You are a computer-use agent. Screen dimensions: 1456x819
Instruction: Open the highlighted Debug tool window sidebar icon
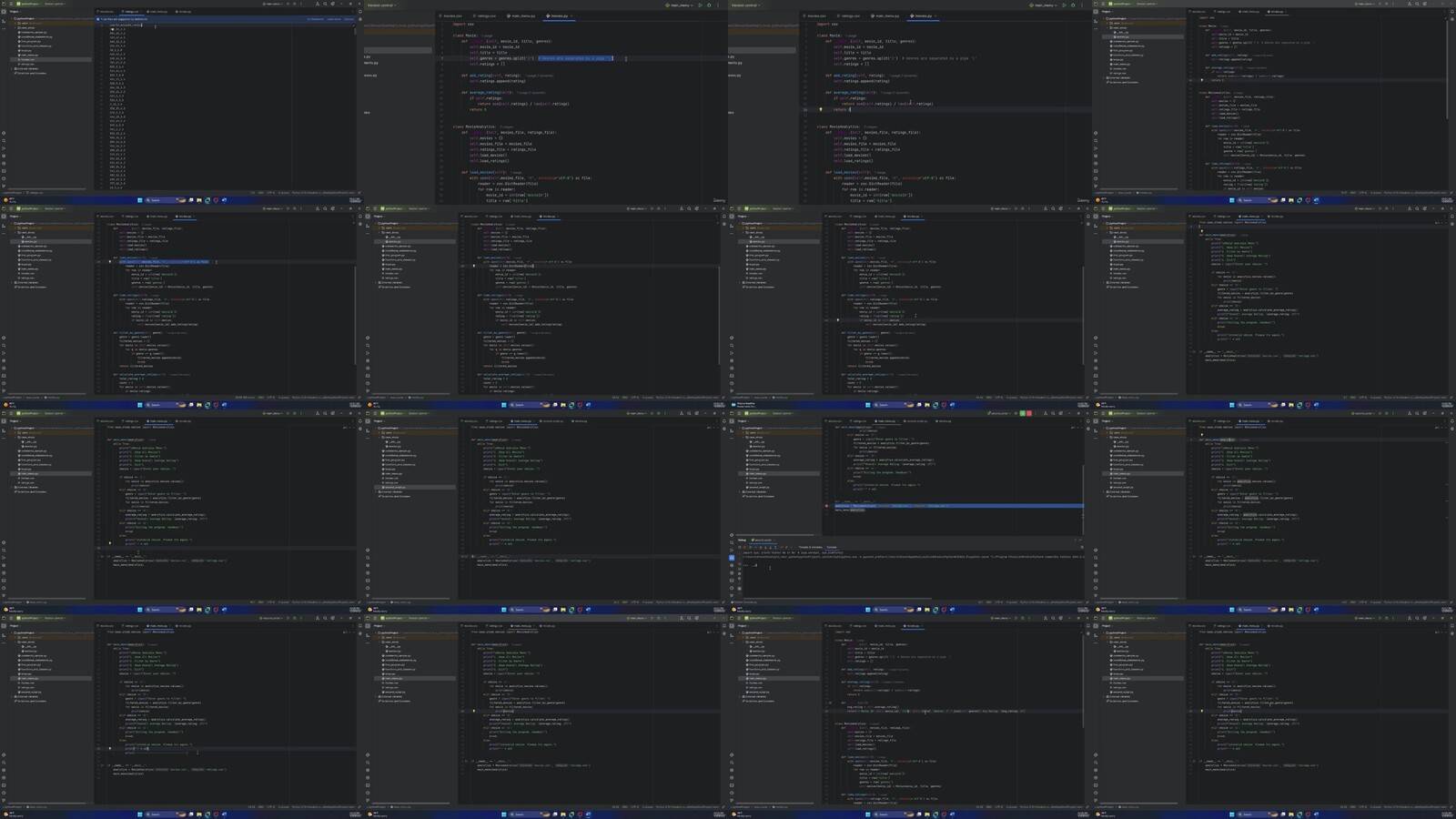(x=732, y=558)
